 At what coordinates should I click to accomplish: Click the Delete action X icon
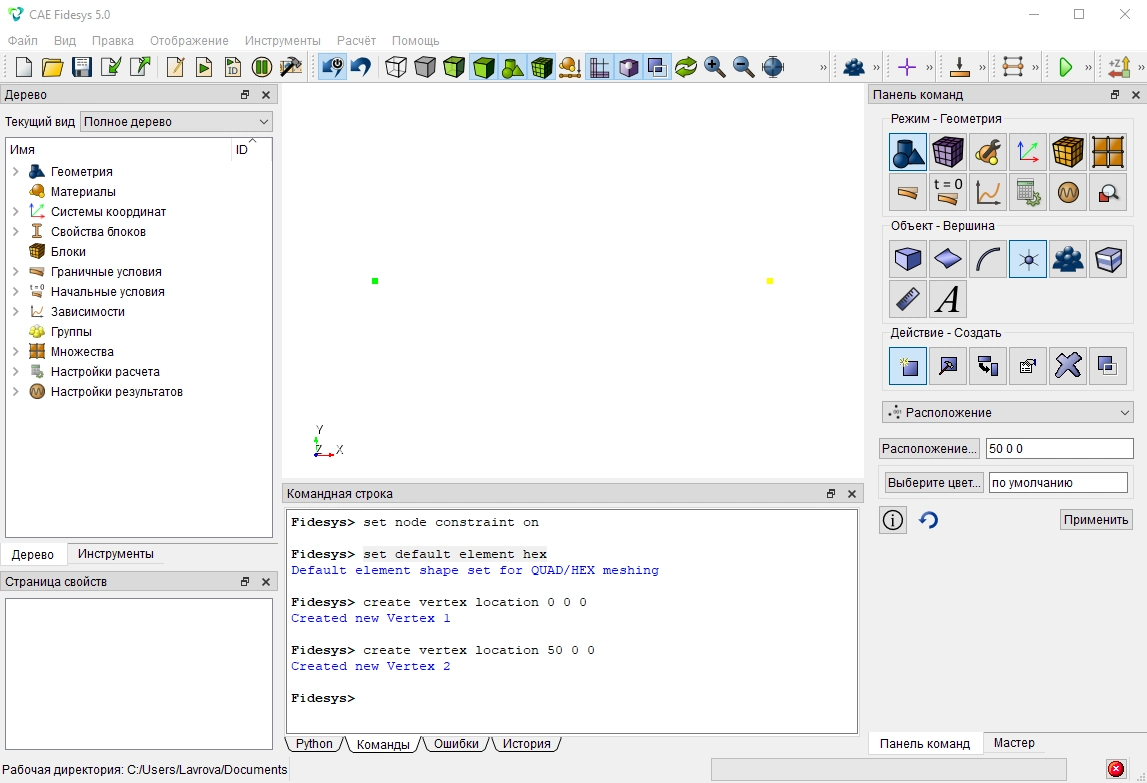point(1068,366)
